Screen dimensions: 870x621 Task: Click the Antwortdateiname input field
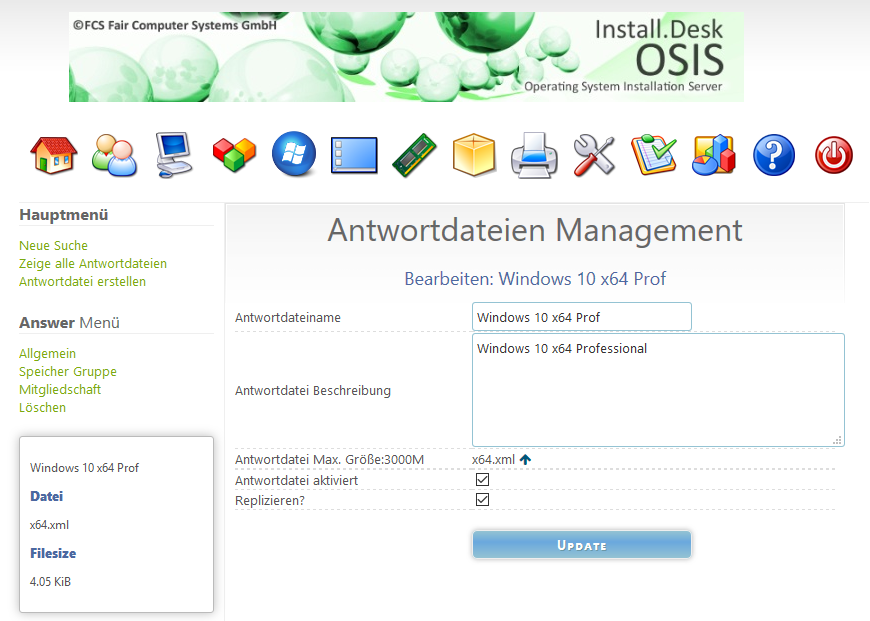pyautogui.click(x=581, y=317)
